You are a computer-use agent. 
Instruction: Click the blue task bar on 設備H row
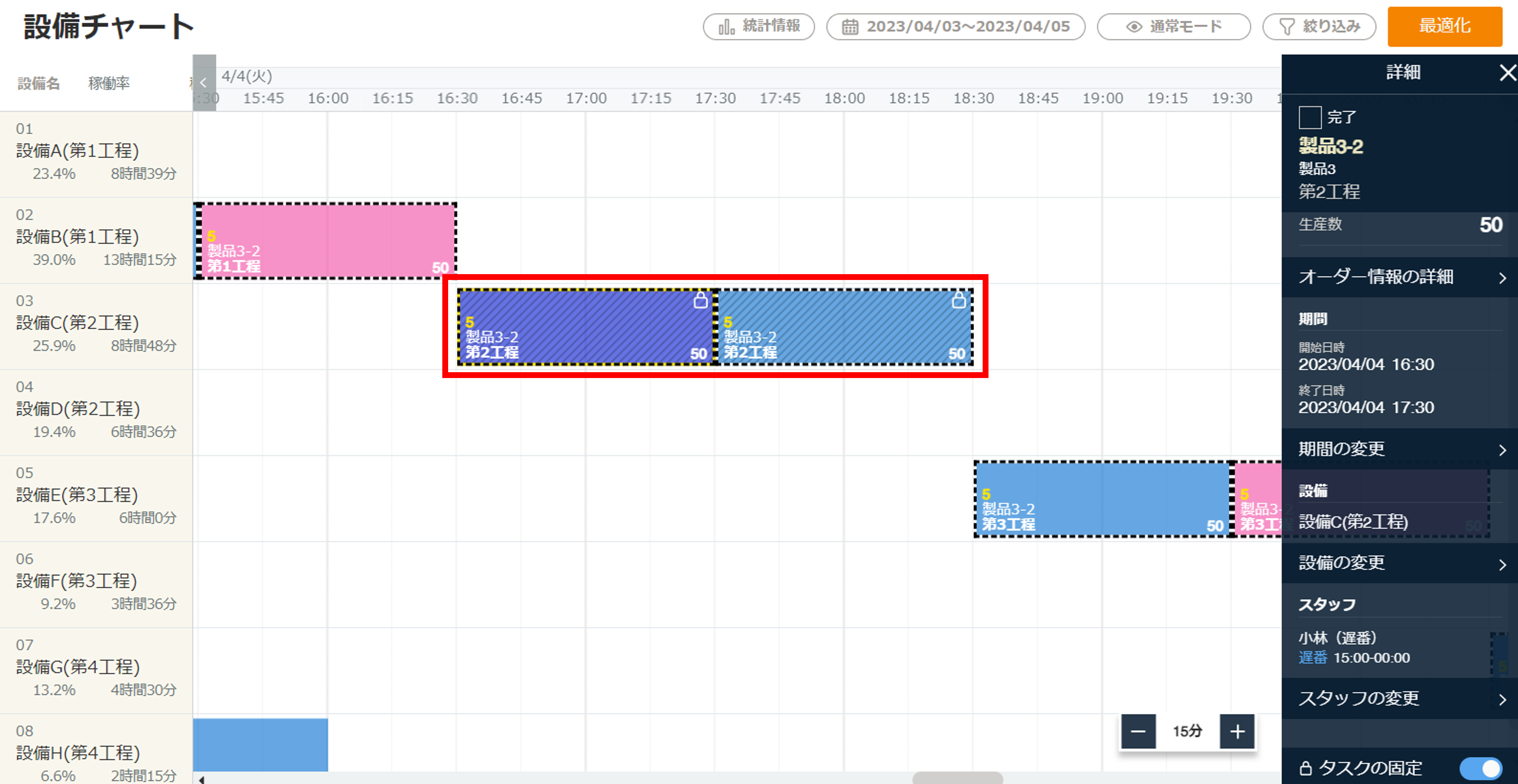pos(260,745)
